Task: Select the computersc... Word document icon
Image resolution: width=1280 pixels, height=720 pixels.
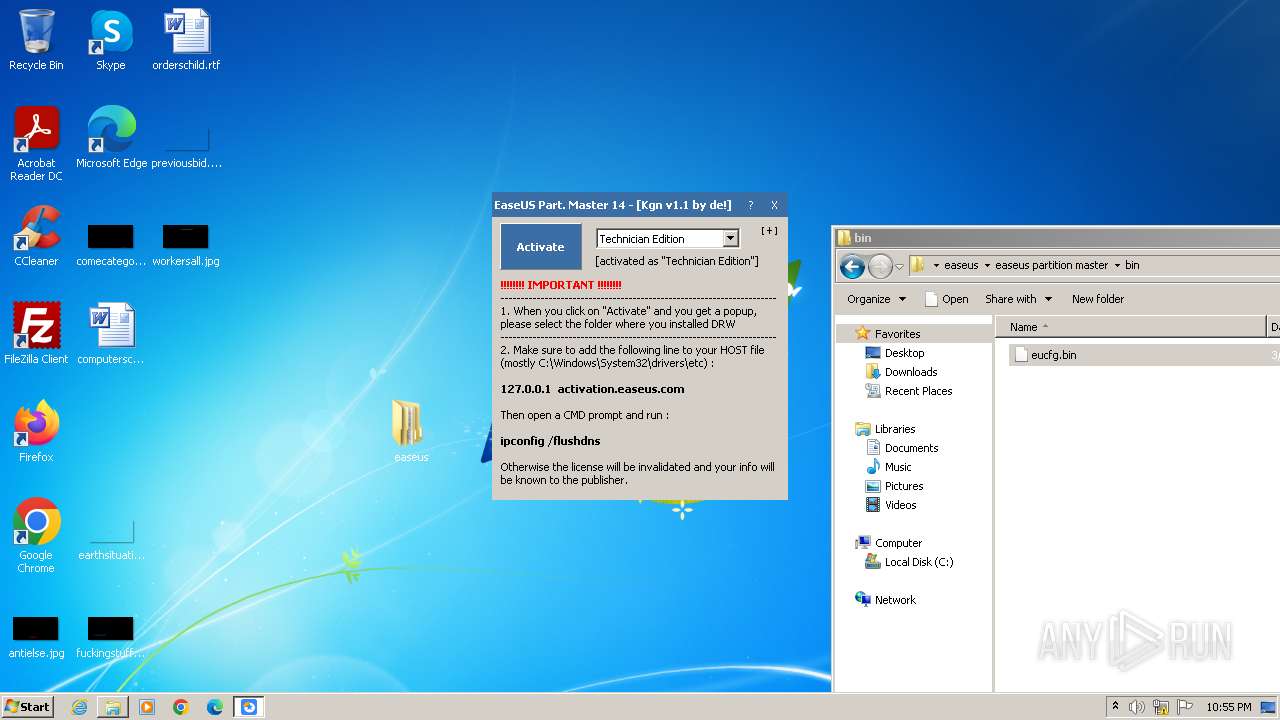Action: click(x=110, y=333)
